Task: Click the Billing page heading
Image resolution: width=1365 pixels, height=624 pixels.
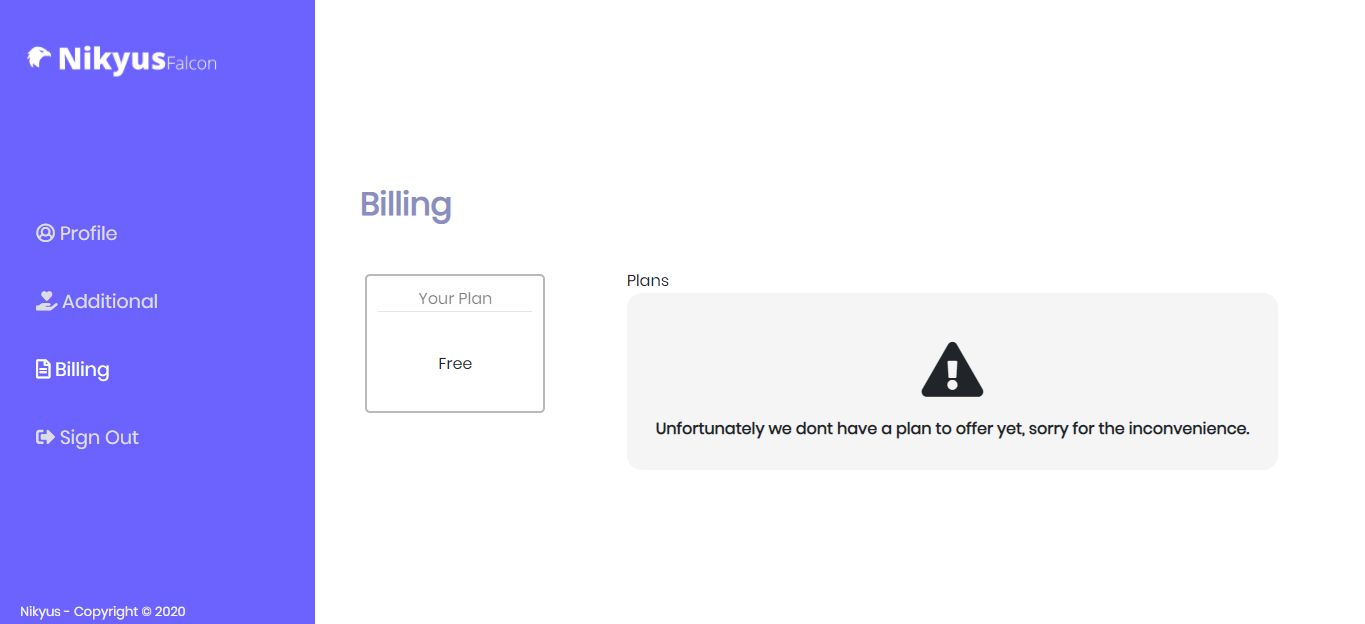Action: 405,204
